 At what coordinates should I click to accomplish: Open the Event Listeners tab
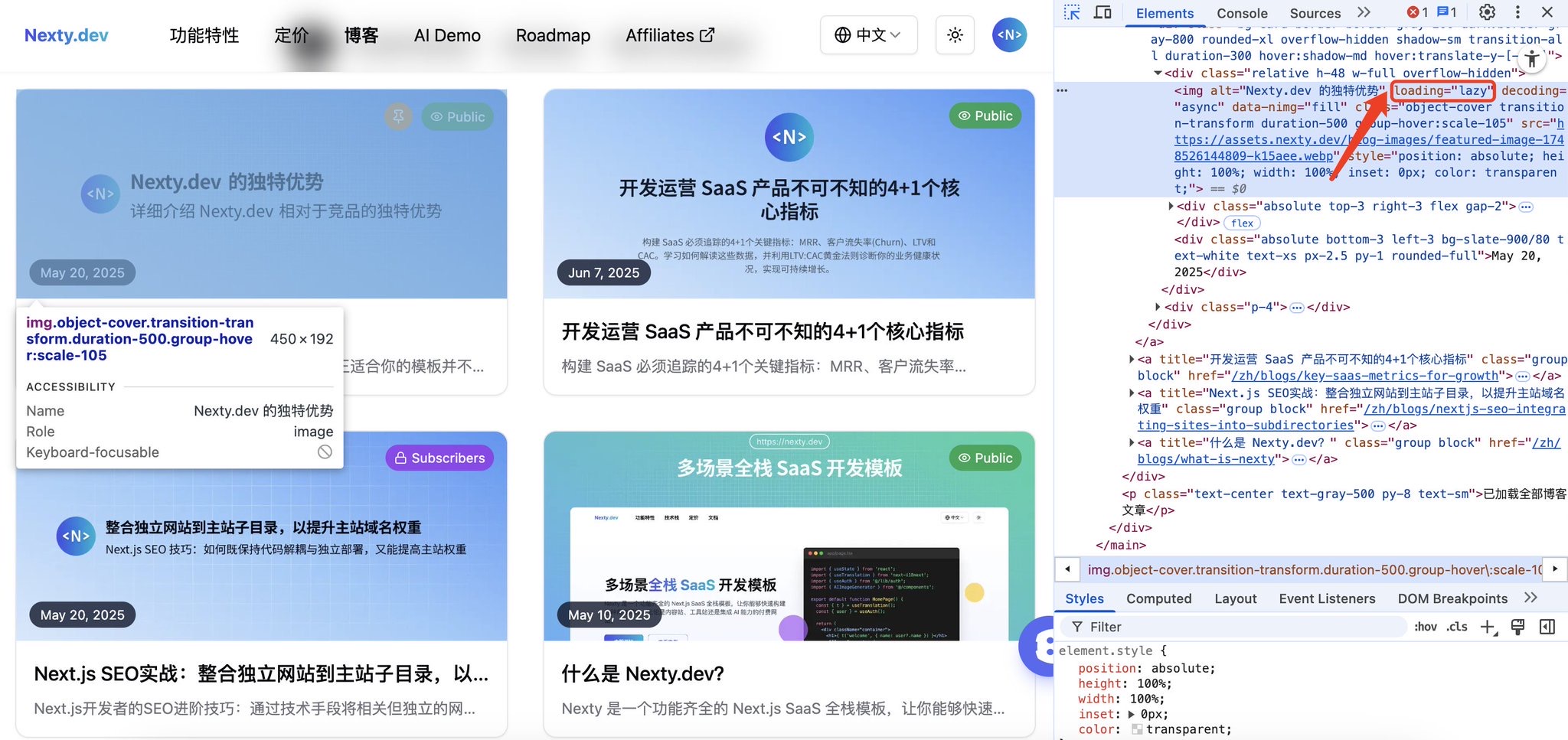(x=1327, y=598)
